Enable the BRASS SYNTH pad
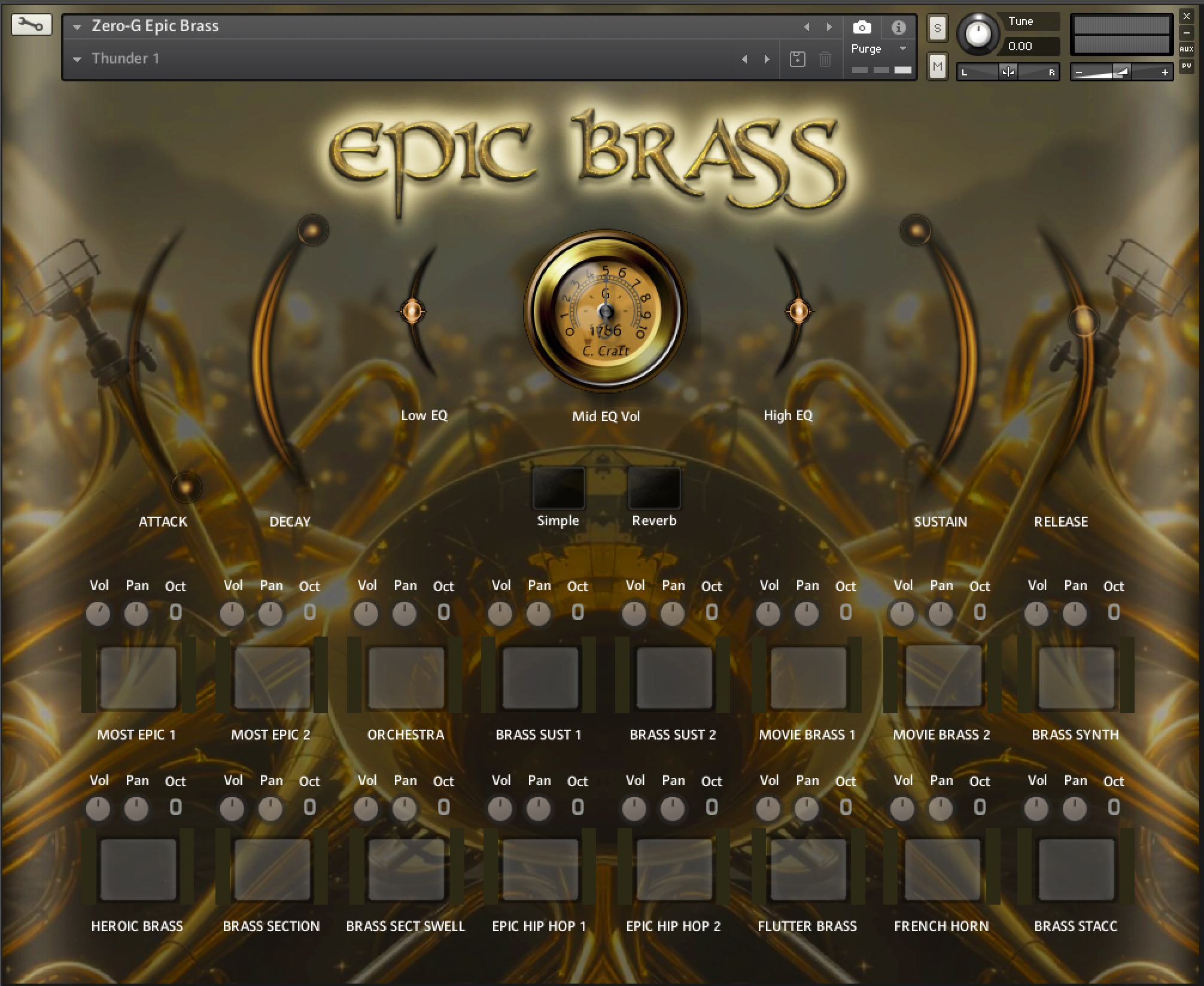The height and width of the screenshot is (986, 1204). (1077, 677)
